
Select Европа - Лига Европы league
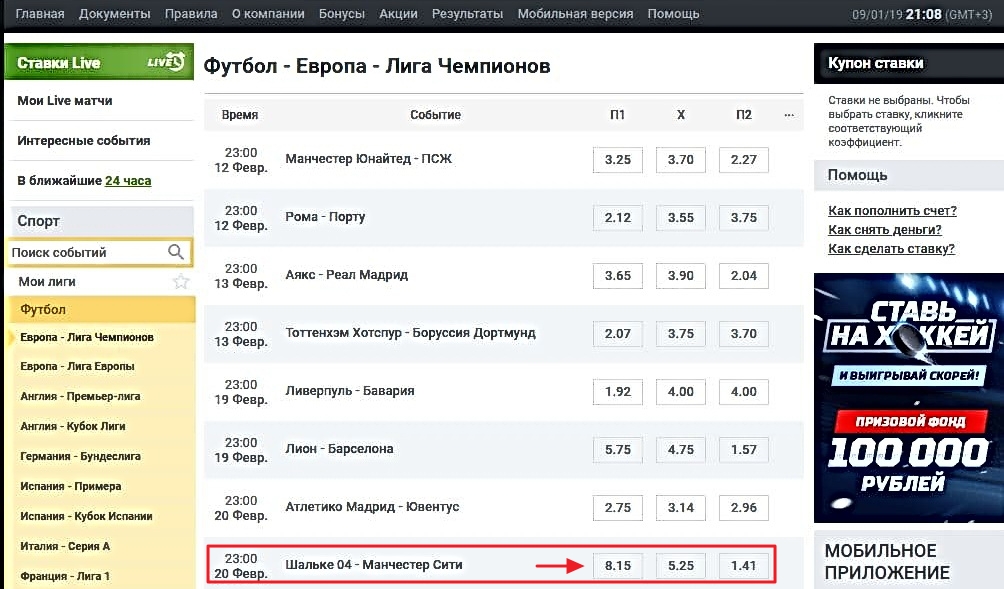coord(77,366)
